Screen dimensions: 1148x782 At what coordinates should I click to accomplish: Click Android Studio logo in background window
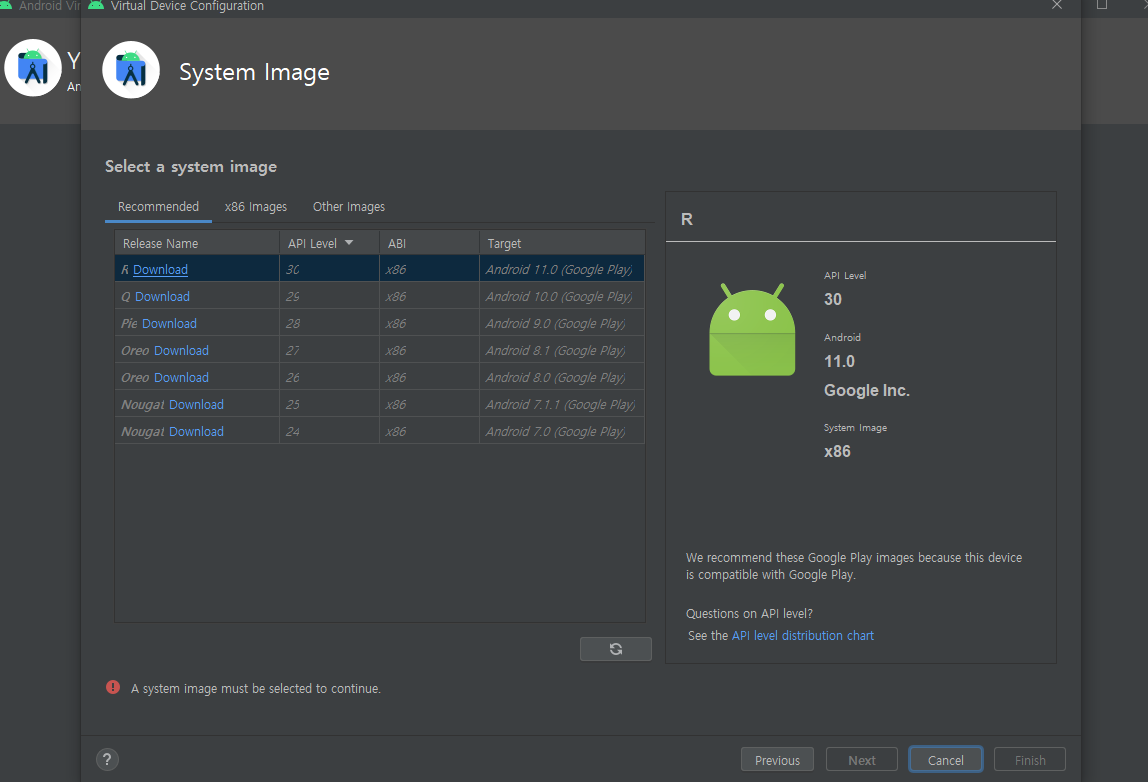pyautogui.click(x=33, y=67)
